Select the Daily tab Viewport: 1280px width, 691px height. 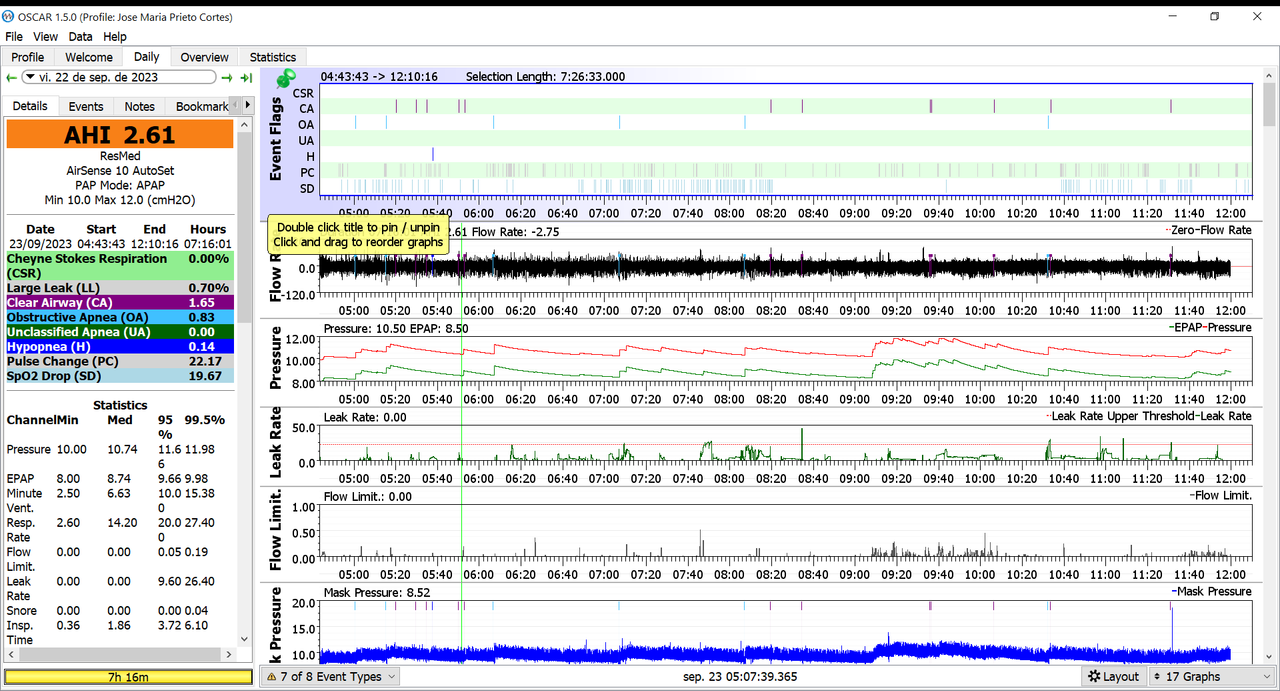(x=146, y=57)
